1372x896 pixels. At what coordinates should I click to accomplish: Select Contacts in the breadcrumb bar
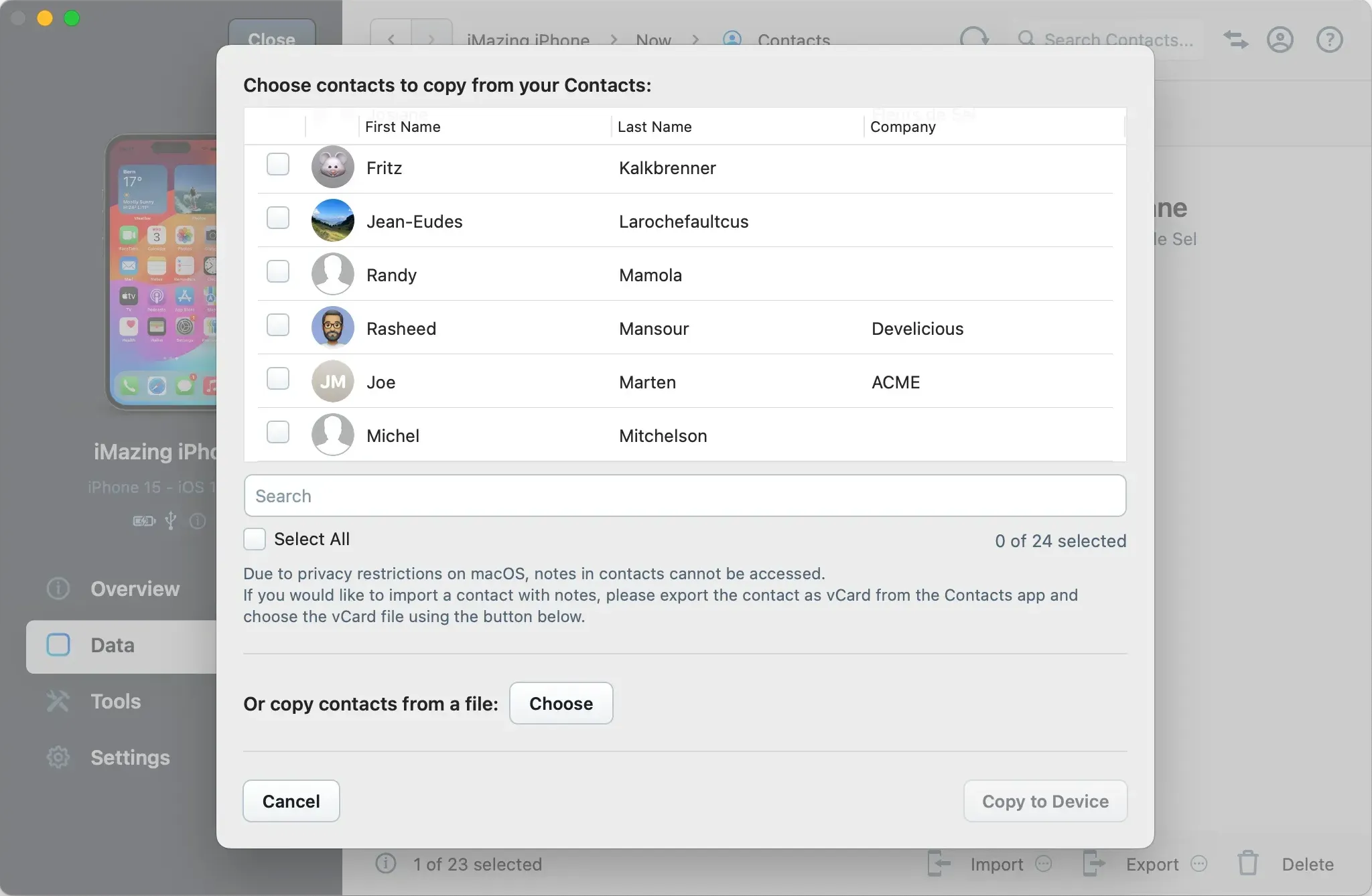click(793, 40)
